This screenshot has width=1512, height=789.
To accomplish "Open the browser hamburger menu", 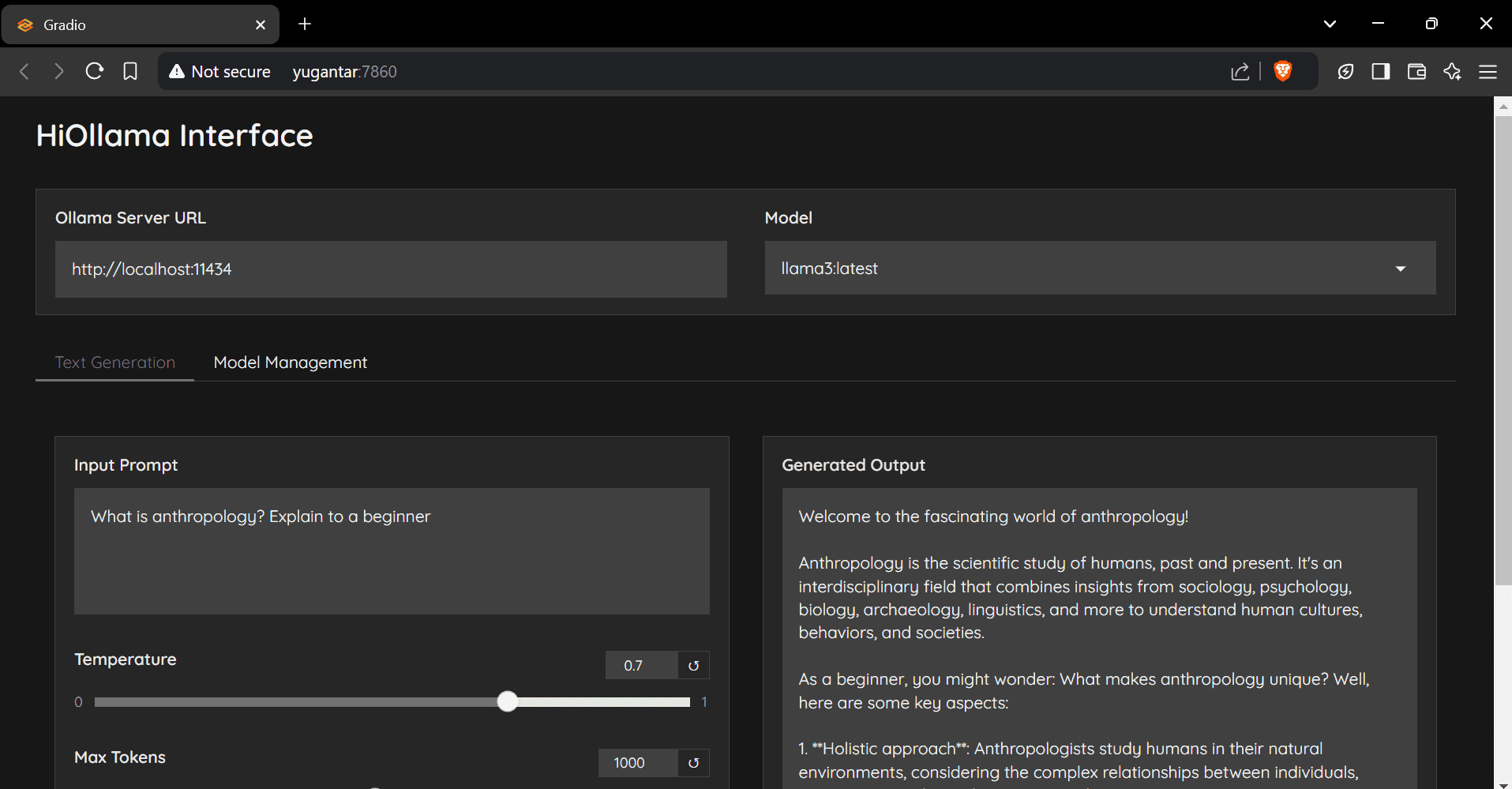I will pyautogui.click(x=1488, y=72).
